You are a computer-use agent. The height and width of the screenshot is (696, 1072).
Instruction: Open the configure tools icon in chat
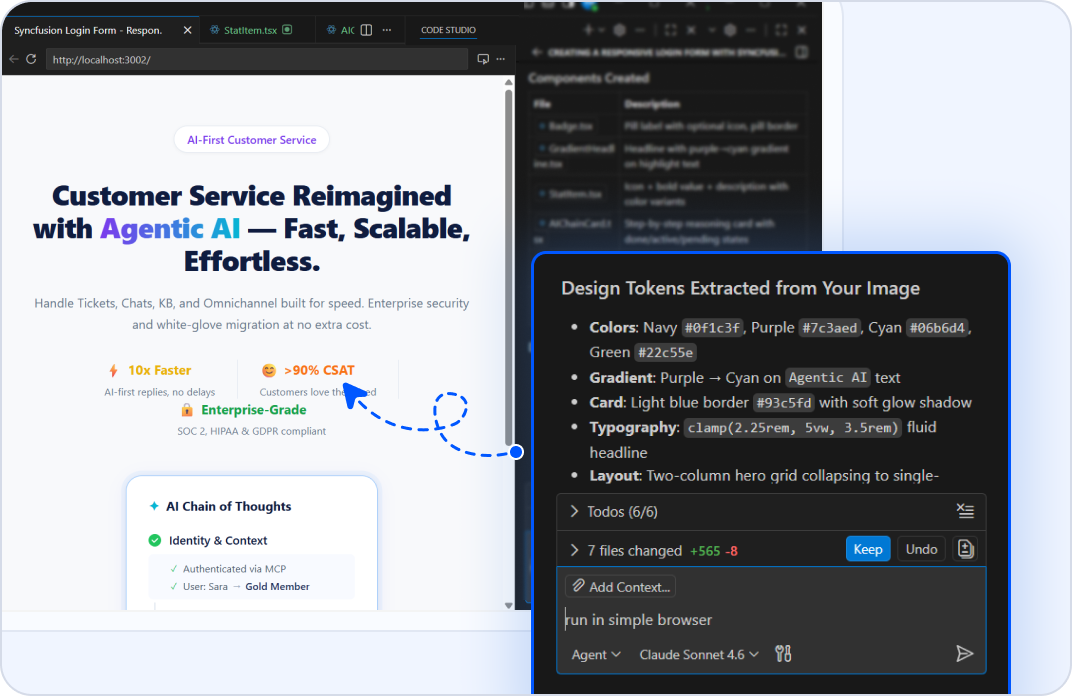pyautogui.click(x=783, y=654)
